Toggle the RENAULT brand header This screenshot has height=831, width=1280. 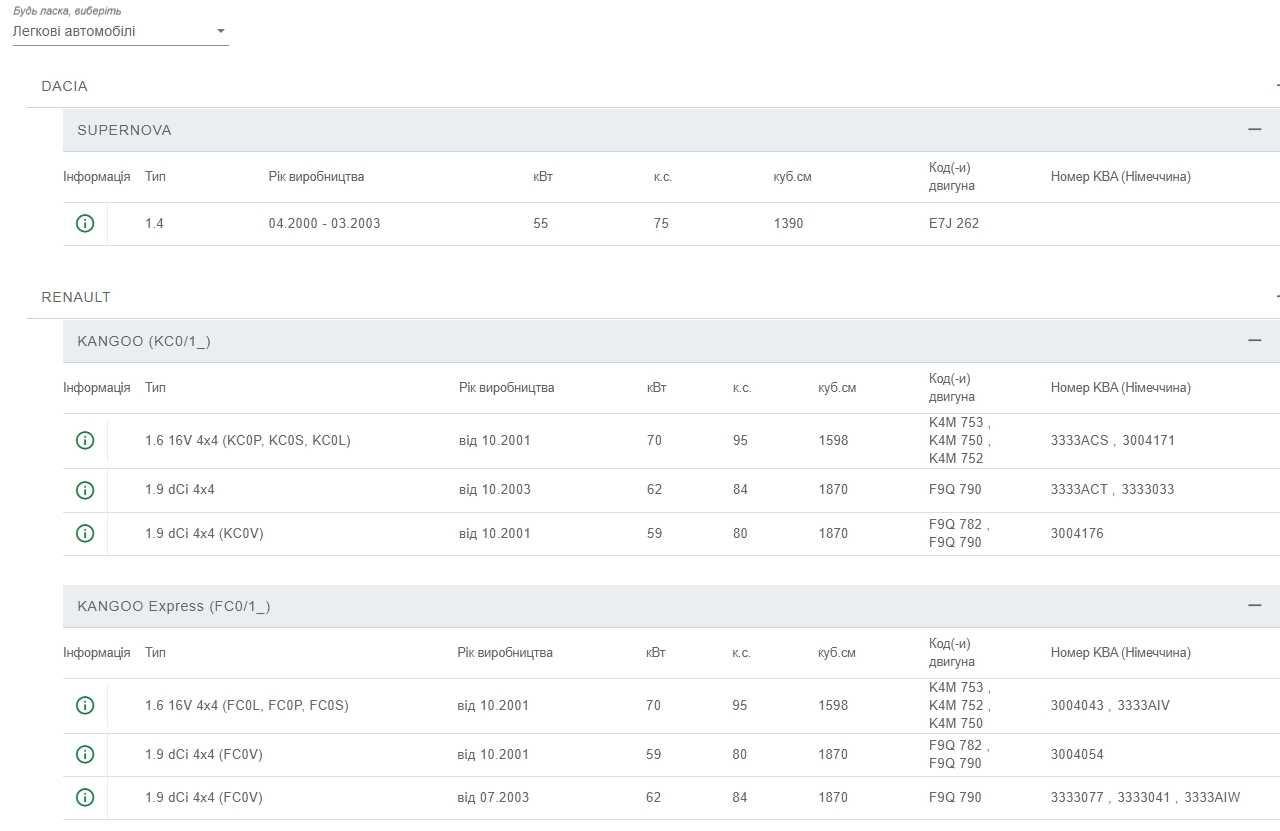point(652,297)
